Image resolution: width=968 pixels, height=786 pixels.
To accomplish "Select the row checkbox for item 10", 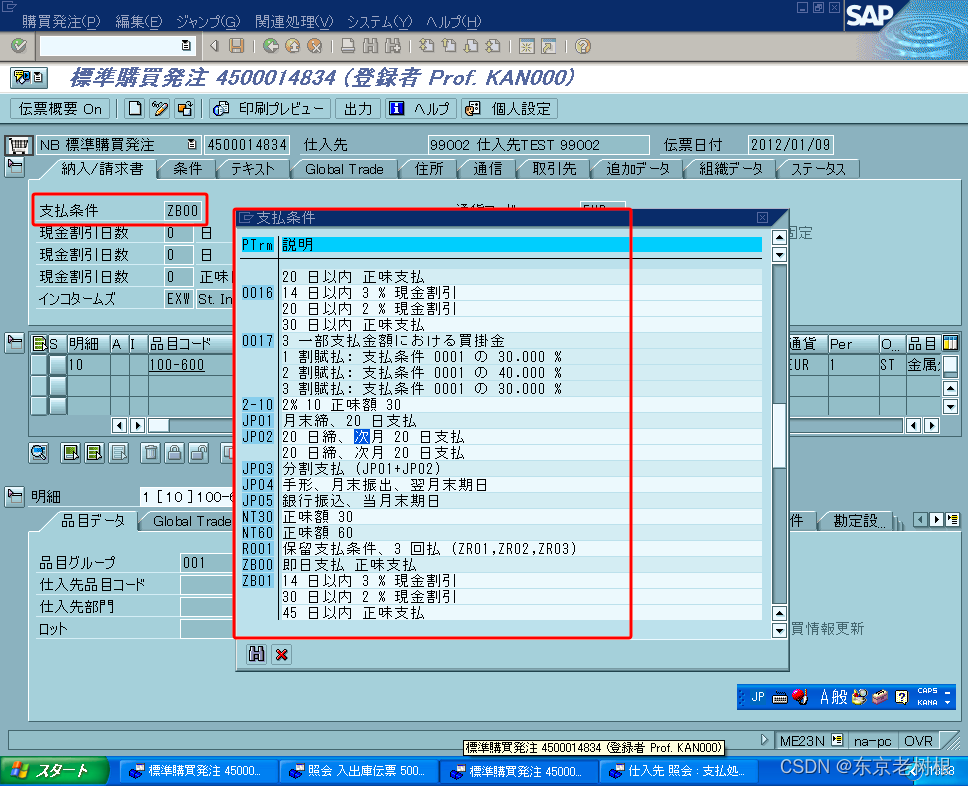I will click(x=39, y=364).
